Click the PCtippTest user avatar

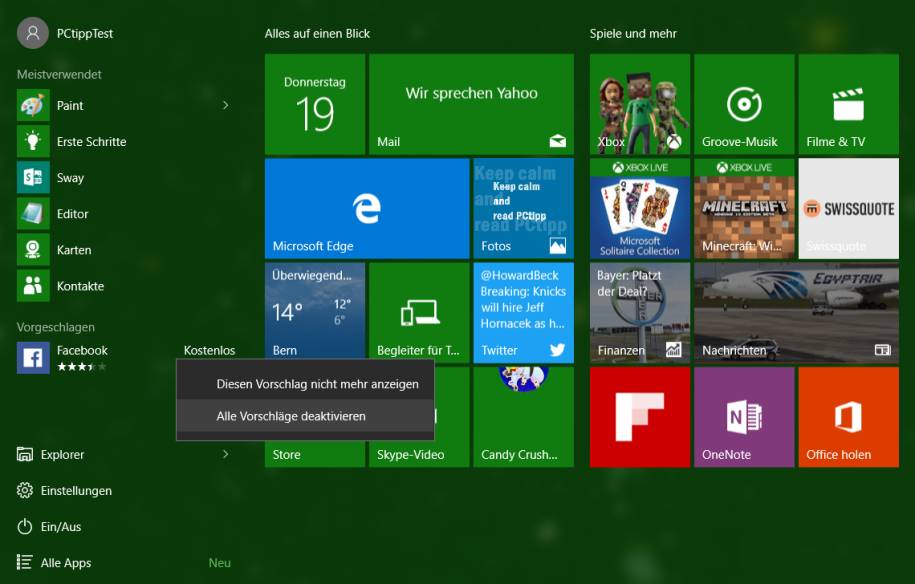(x=33, y=33)
